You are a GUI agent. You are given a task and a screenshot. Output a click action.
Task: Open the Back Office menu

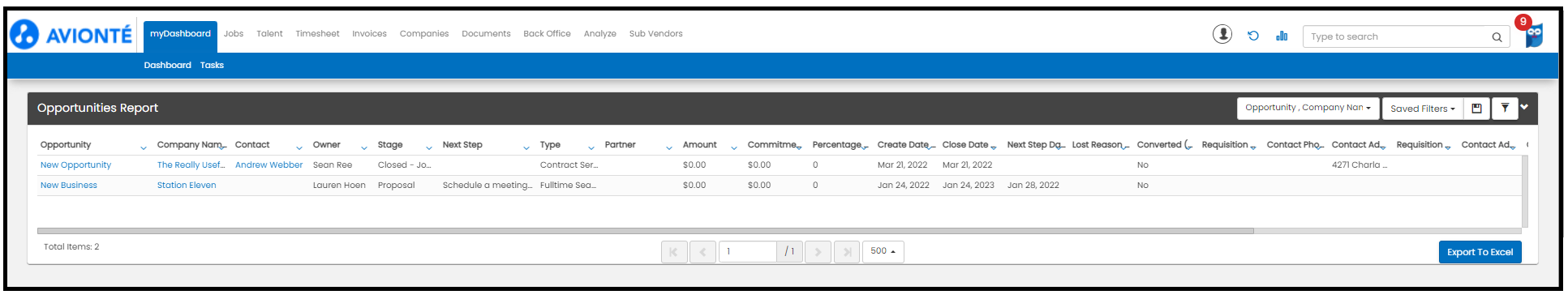tap(547, 34)
